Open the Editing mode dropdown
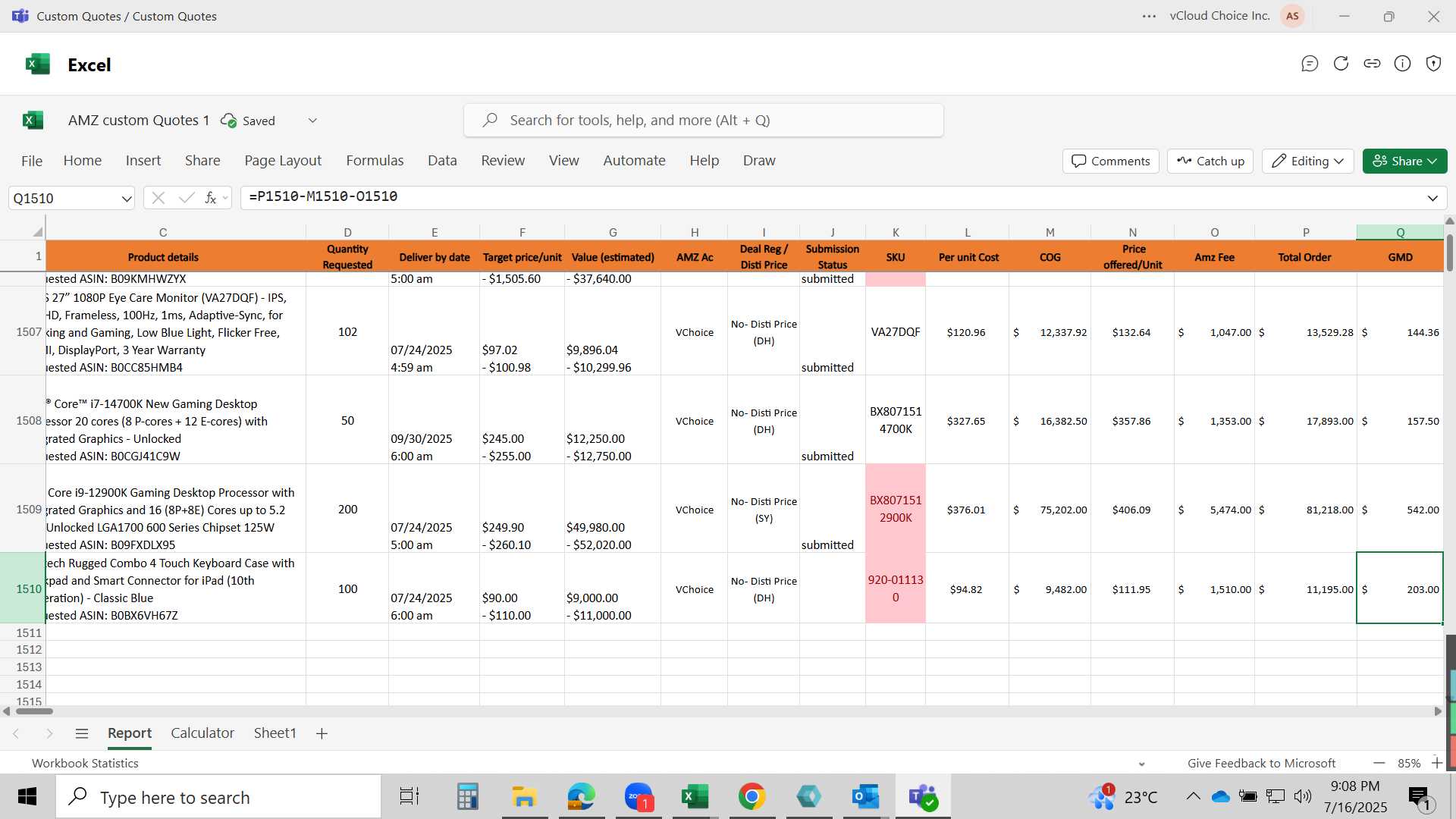Viewport: 1456px width, 819px height. click(x=1308, y=161)
